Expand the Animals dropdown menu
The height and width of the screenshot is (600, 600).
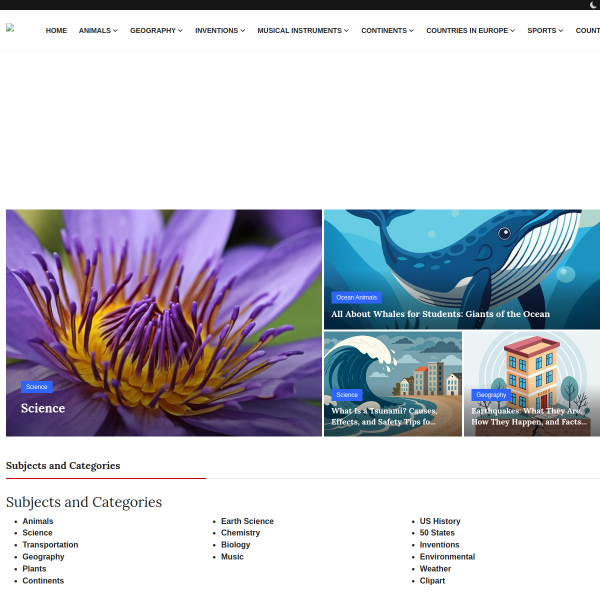point(98,31)
